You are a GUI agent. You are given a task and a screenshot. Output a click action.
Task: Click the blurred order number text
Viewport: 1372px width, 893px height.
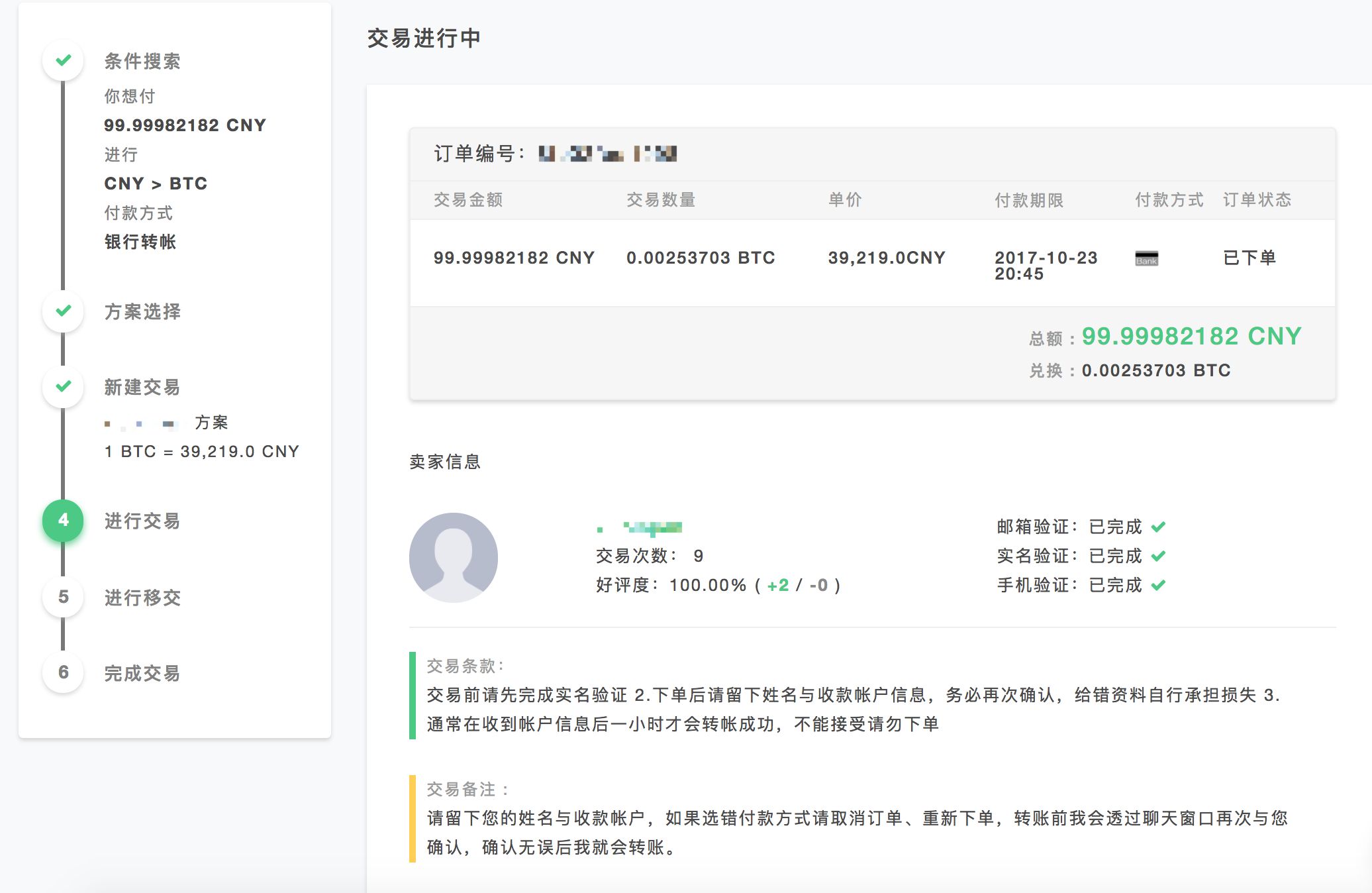[x=607, y=154]
